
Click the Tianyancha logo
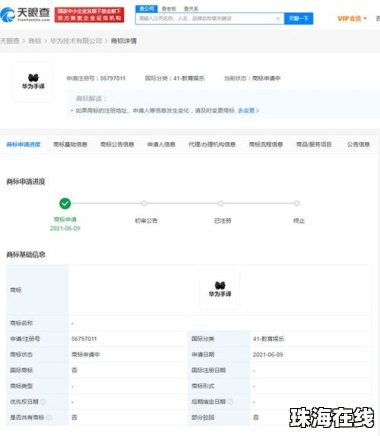coord(25,14)
